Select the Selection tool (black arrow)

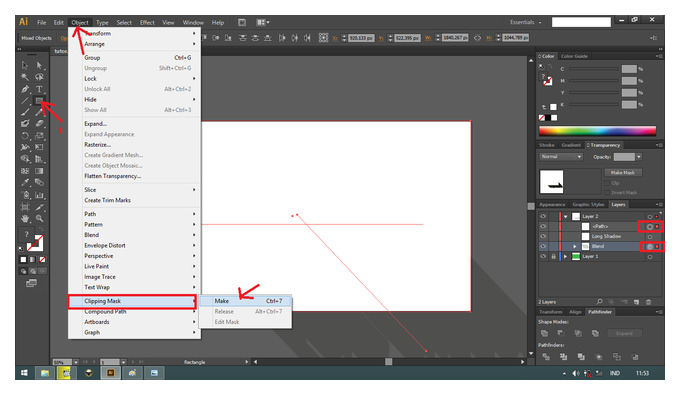pos(25,65)
